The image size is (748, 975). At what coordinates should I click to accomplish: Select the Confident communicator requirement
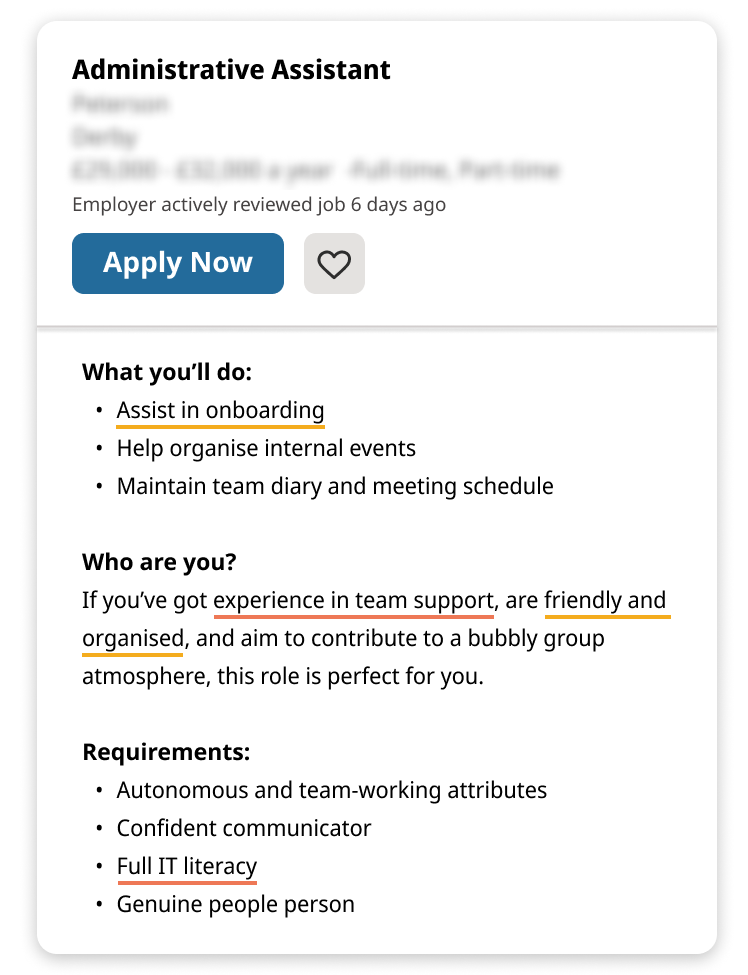coord(244,827)
